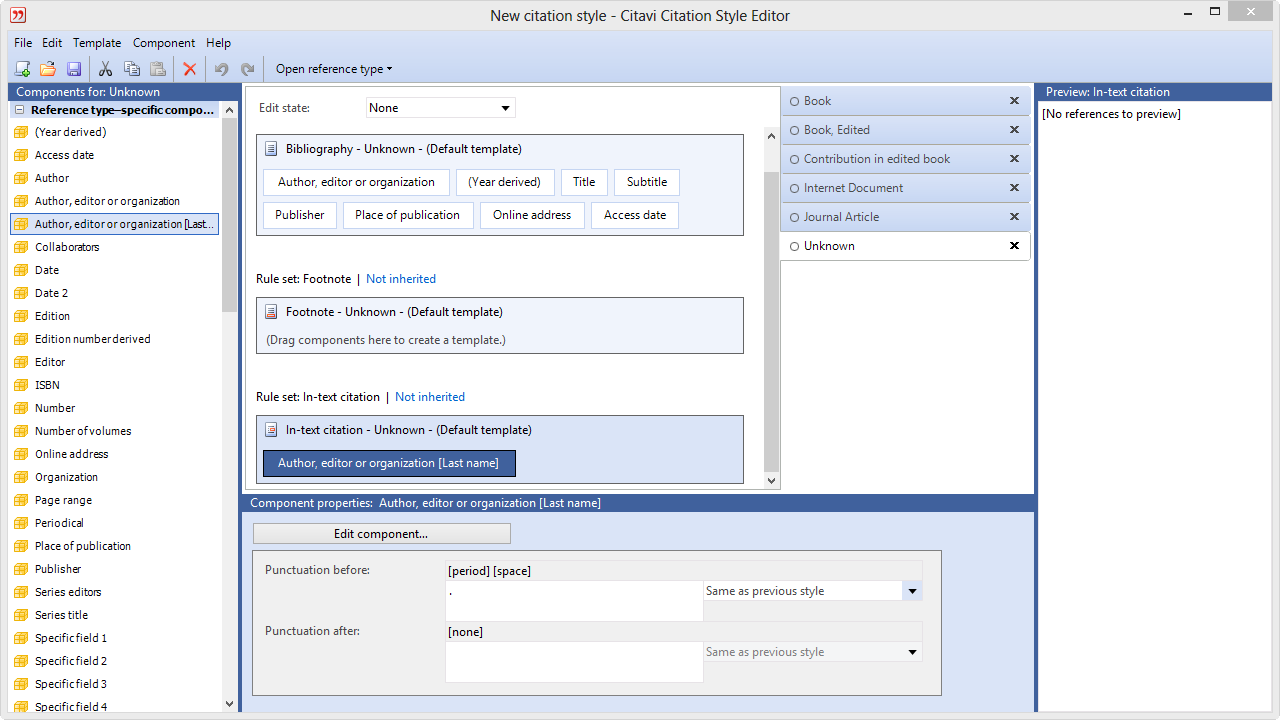Screen dimensions: 1280x720
Task: Open the Edit menu
Action: pos(52,43)
